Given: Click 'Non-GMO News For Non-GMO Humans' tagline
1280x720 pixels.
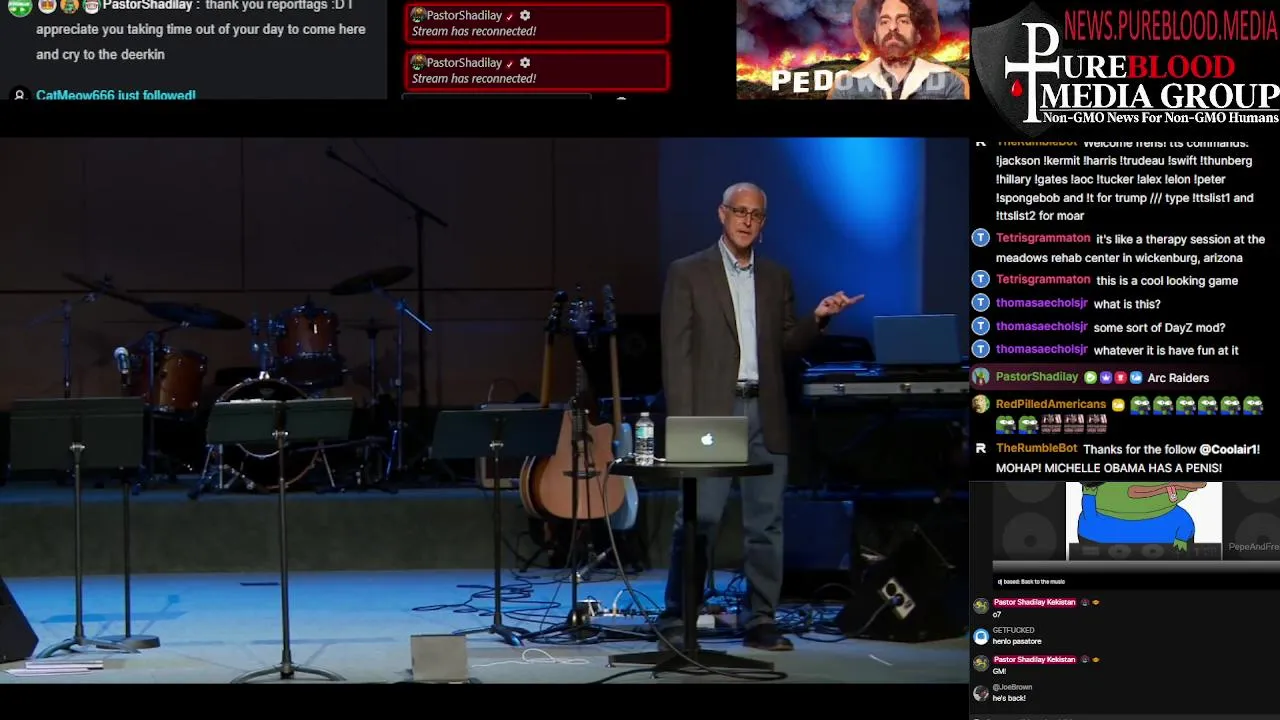Looking at the screenshot, I should (x=1160, y=118).
